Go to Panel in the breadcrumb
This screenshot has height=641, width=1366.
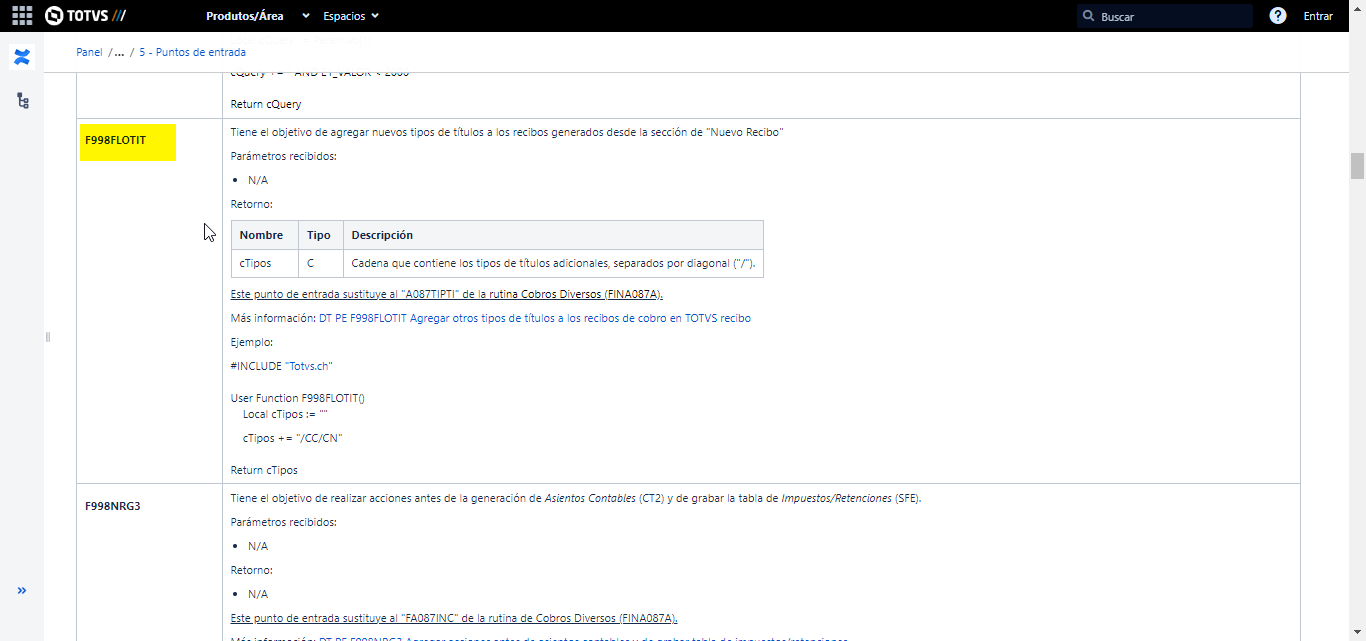click(89, 52)
